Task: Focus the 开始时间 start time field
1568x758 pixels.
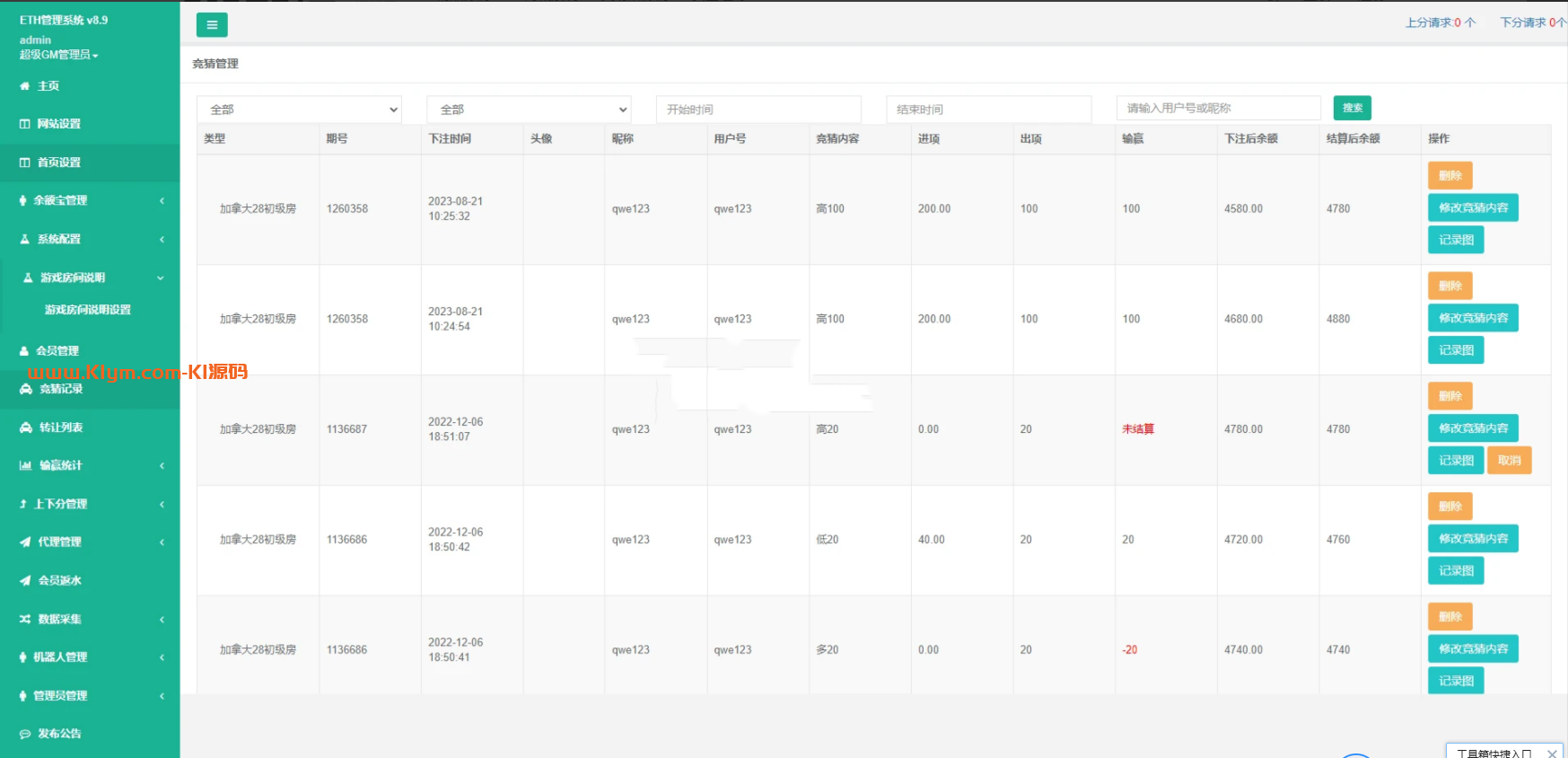Action: click(758, 109)
